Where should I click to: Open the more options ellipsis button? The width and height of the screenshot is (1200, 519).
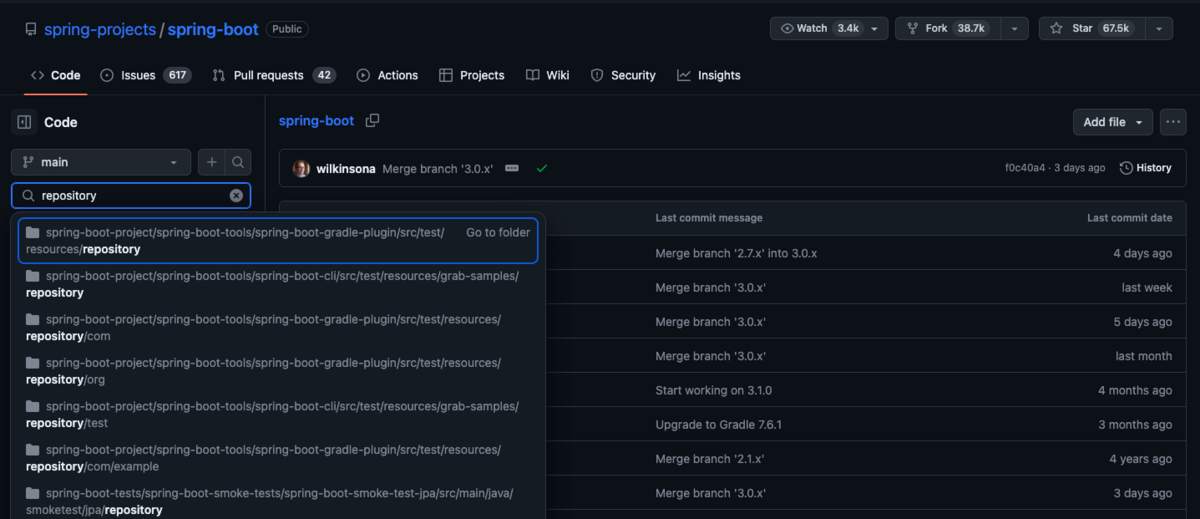click(x=1172, y=122)
